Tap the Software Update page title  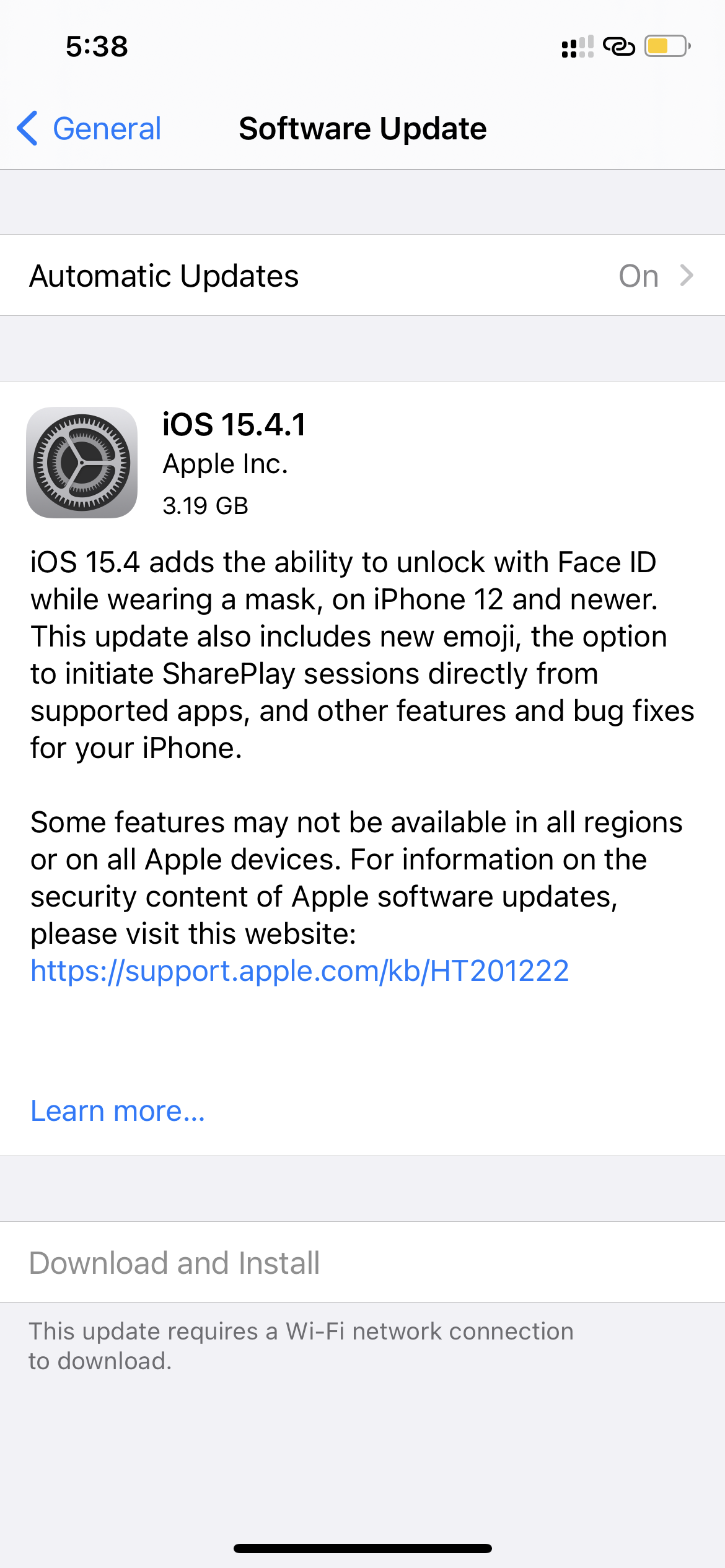(362, 129)
